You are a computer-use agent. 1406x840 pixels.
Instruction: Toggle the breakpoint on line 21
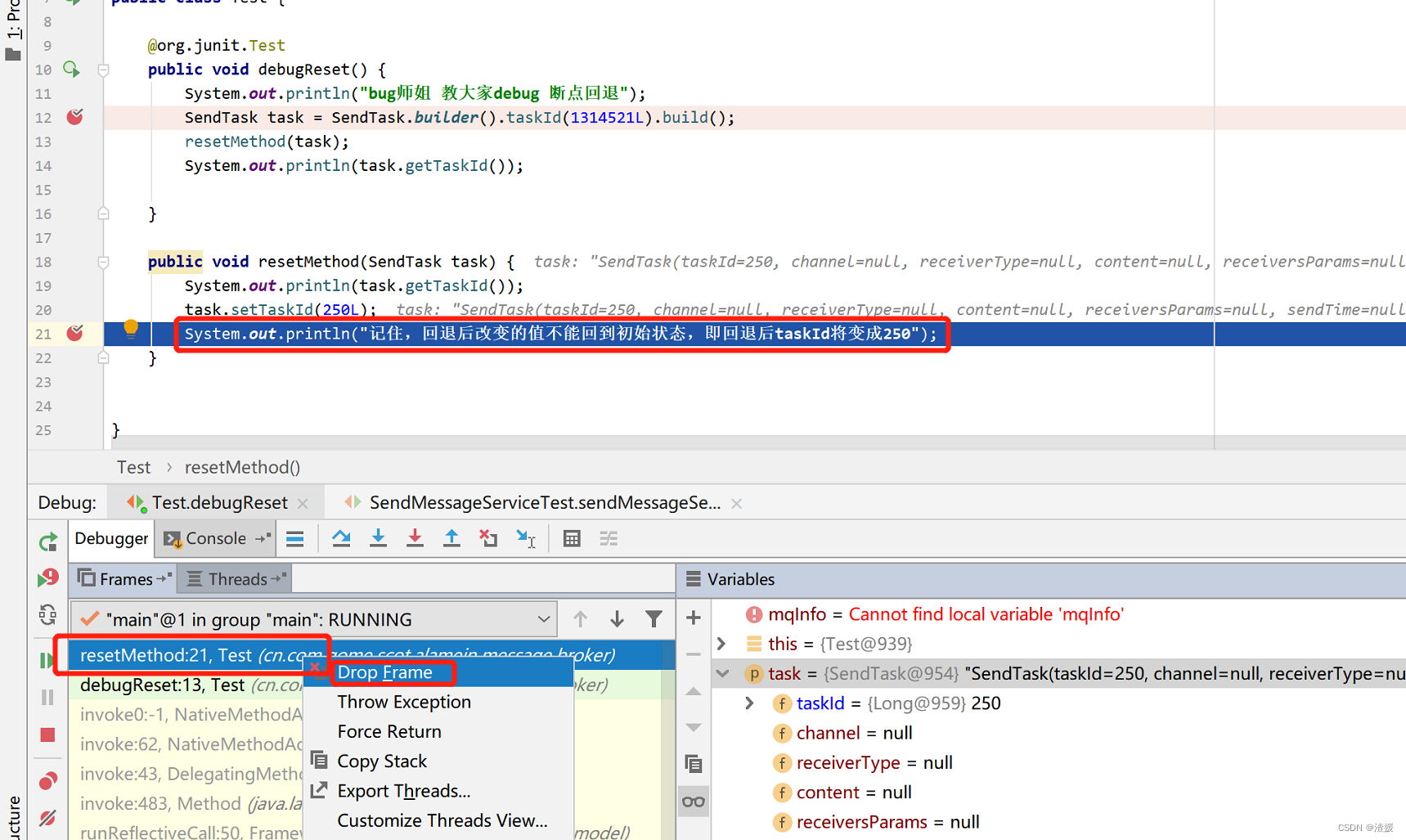pos(74,334)
